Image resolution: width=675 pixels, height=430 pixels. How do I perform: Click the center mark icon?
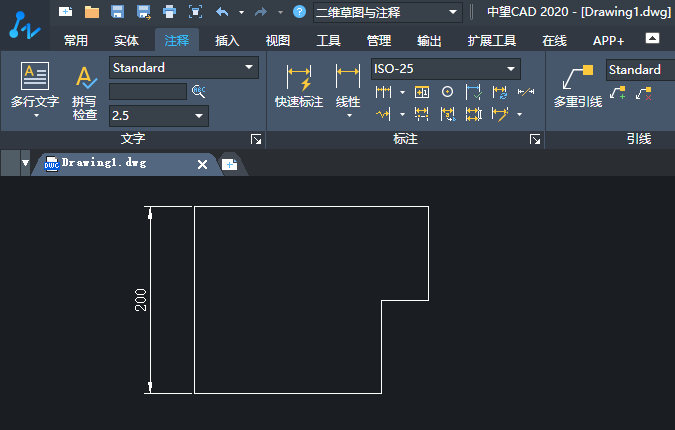(447, 92)
